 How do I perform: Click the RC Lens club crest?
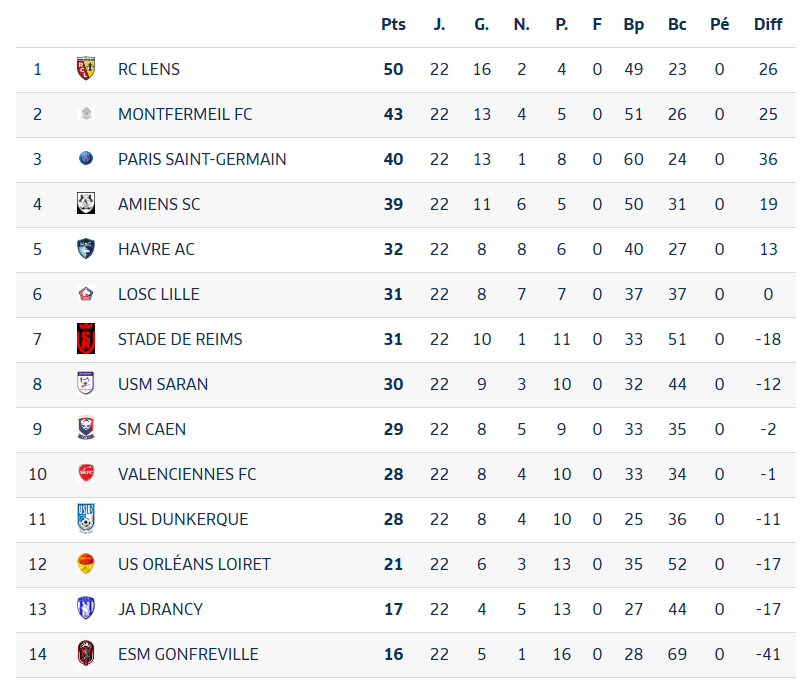click(x=86, y=69)
